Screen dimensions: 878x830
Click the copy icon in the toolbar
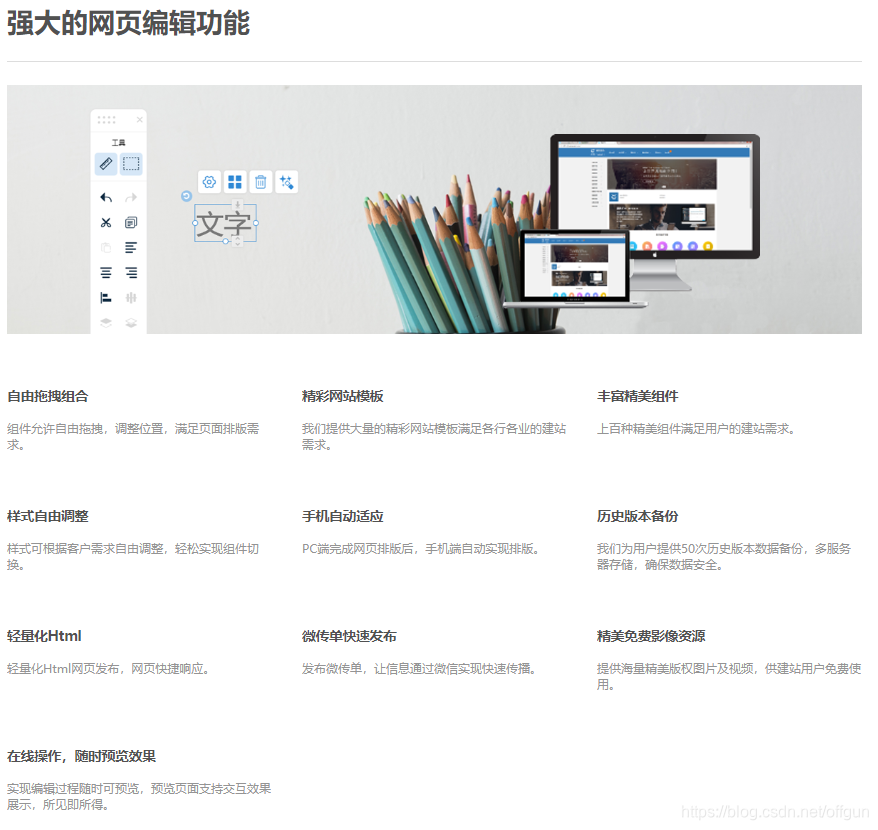tap(130, 223)
